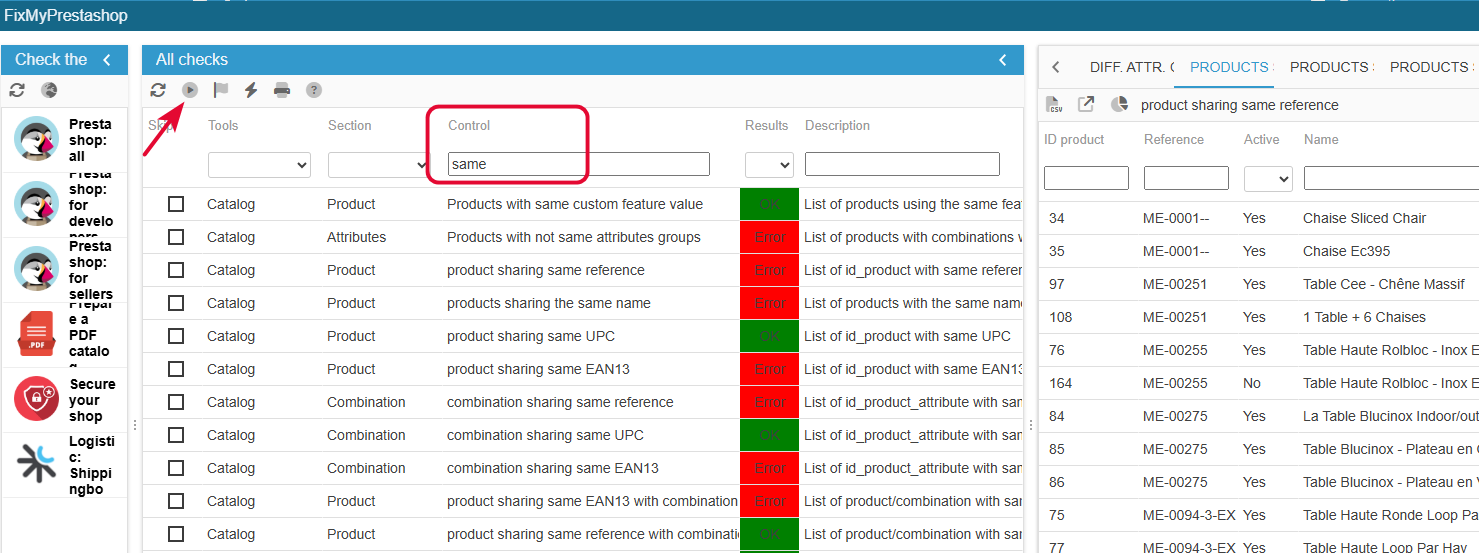Open Logistic: Shippingbo item
This screenshot has width=1479, height=553.
(65, 465)
